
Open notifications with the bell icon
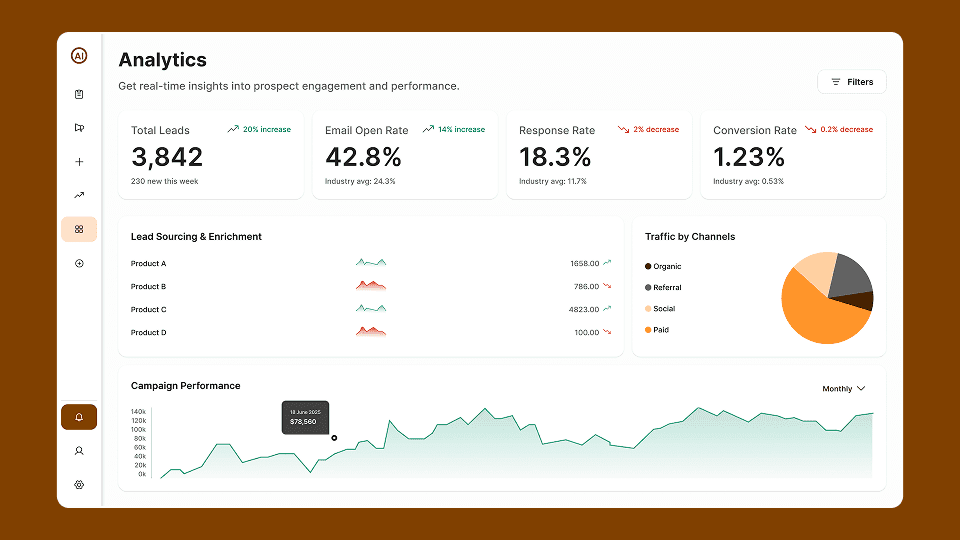[x=79, y=417]
